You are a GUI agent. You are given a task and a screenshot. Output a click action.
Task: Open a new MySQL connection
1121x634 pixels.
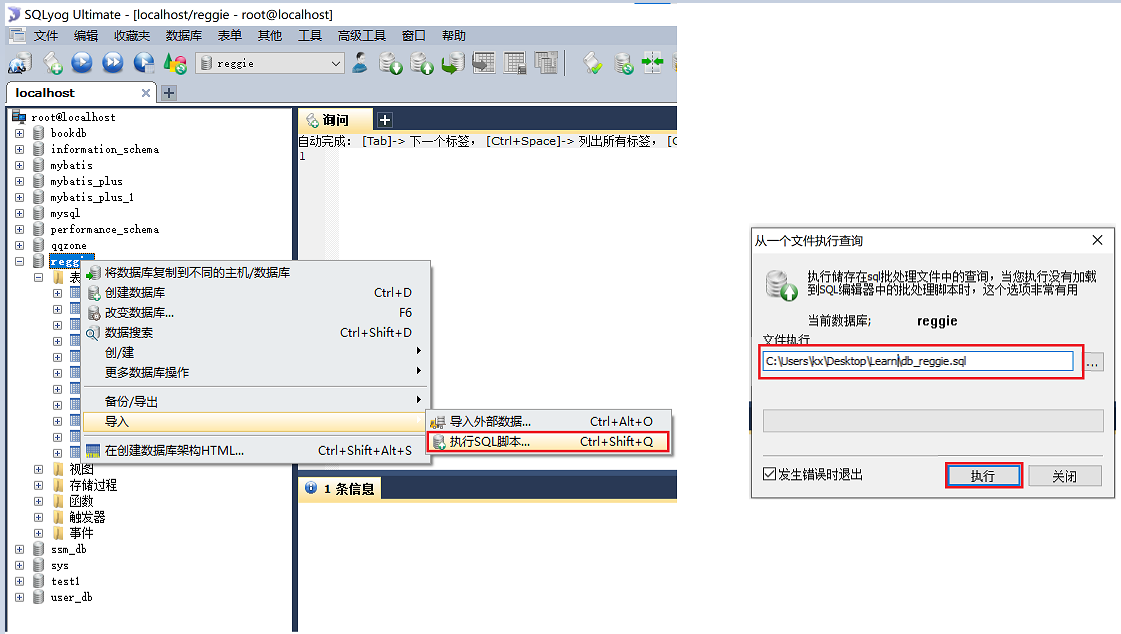[20, 62]
